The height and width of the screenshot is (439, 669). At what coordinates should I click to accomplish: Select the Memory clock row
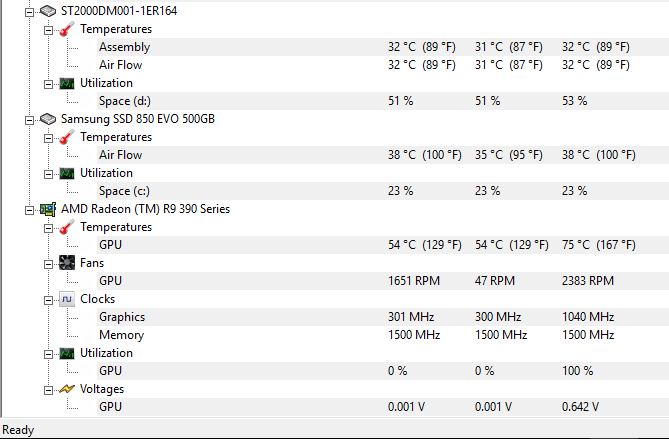click(x=121, y=335)
